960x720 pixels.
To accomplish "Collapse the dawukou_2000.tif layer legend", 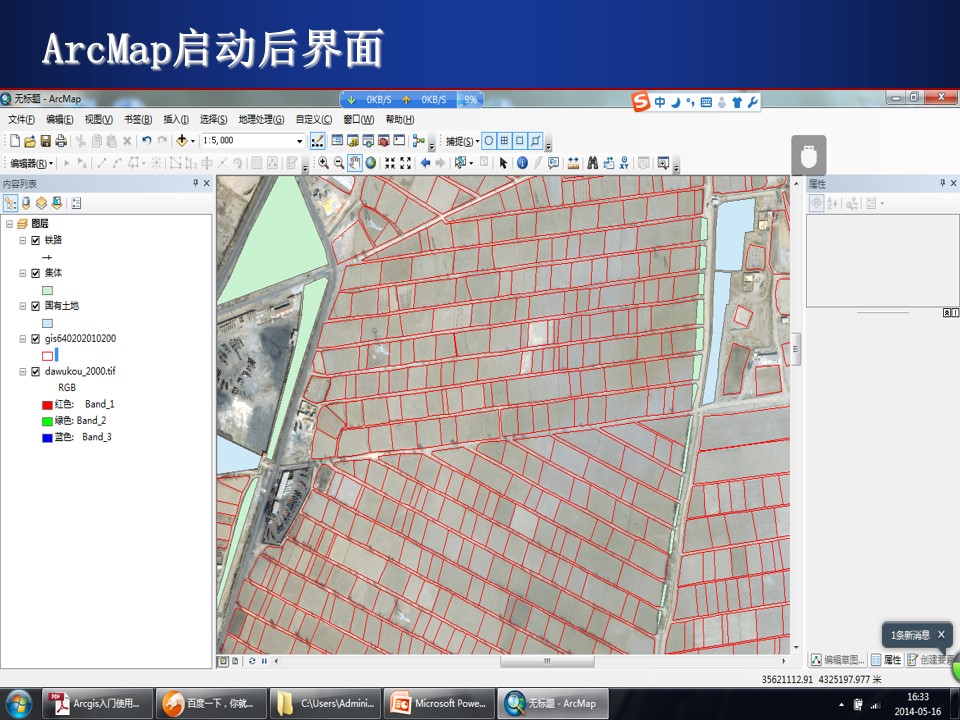I will click(23, 372).
